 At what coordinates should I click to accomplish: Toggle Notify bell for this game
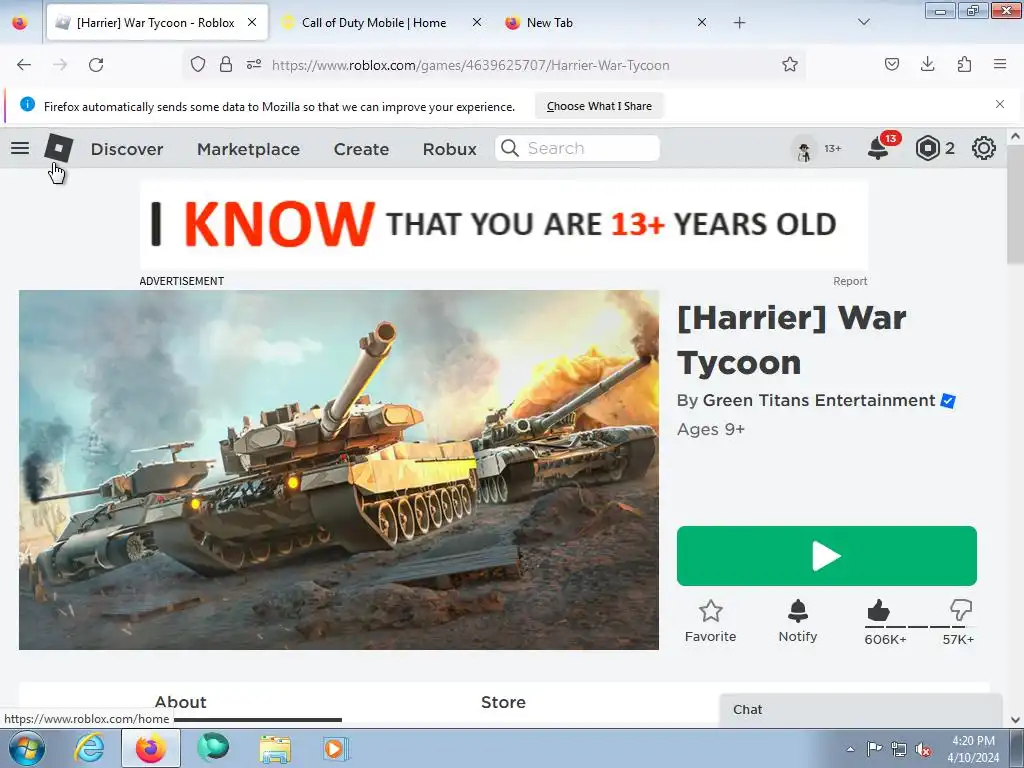[797, 621]
